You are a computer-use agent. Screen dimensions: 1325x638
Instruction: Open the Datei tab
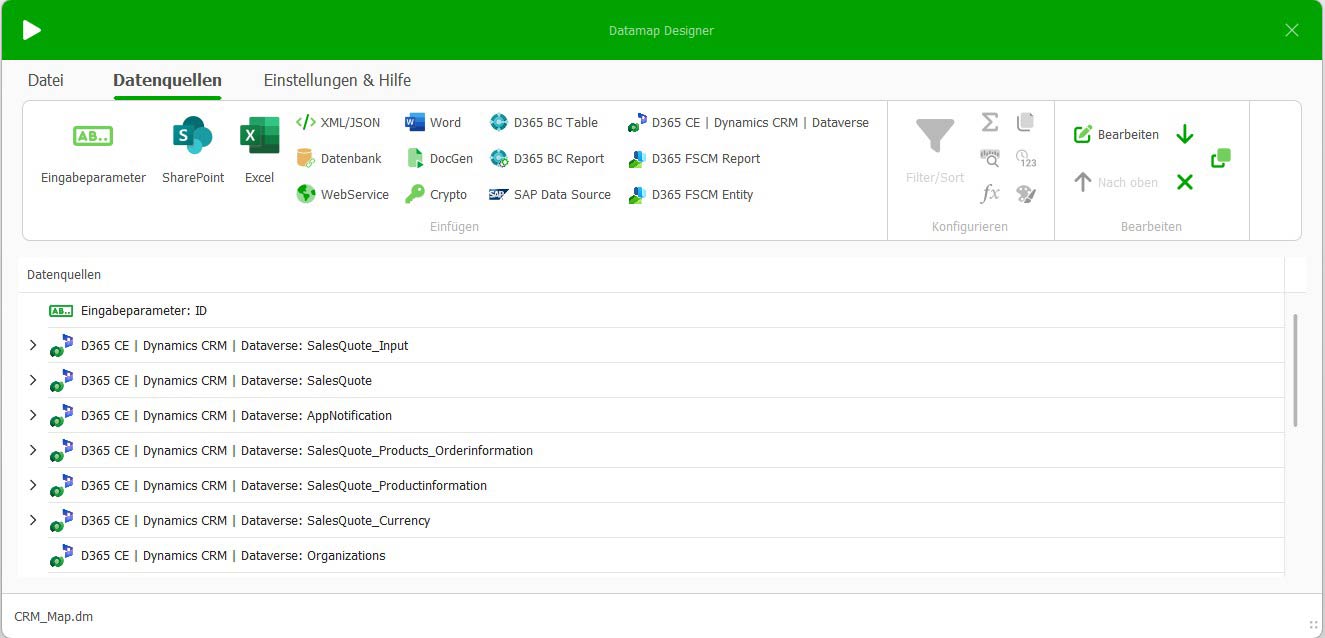[46, 81]
